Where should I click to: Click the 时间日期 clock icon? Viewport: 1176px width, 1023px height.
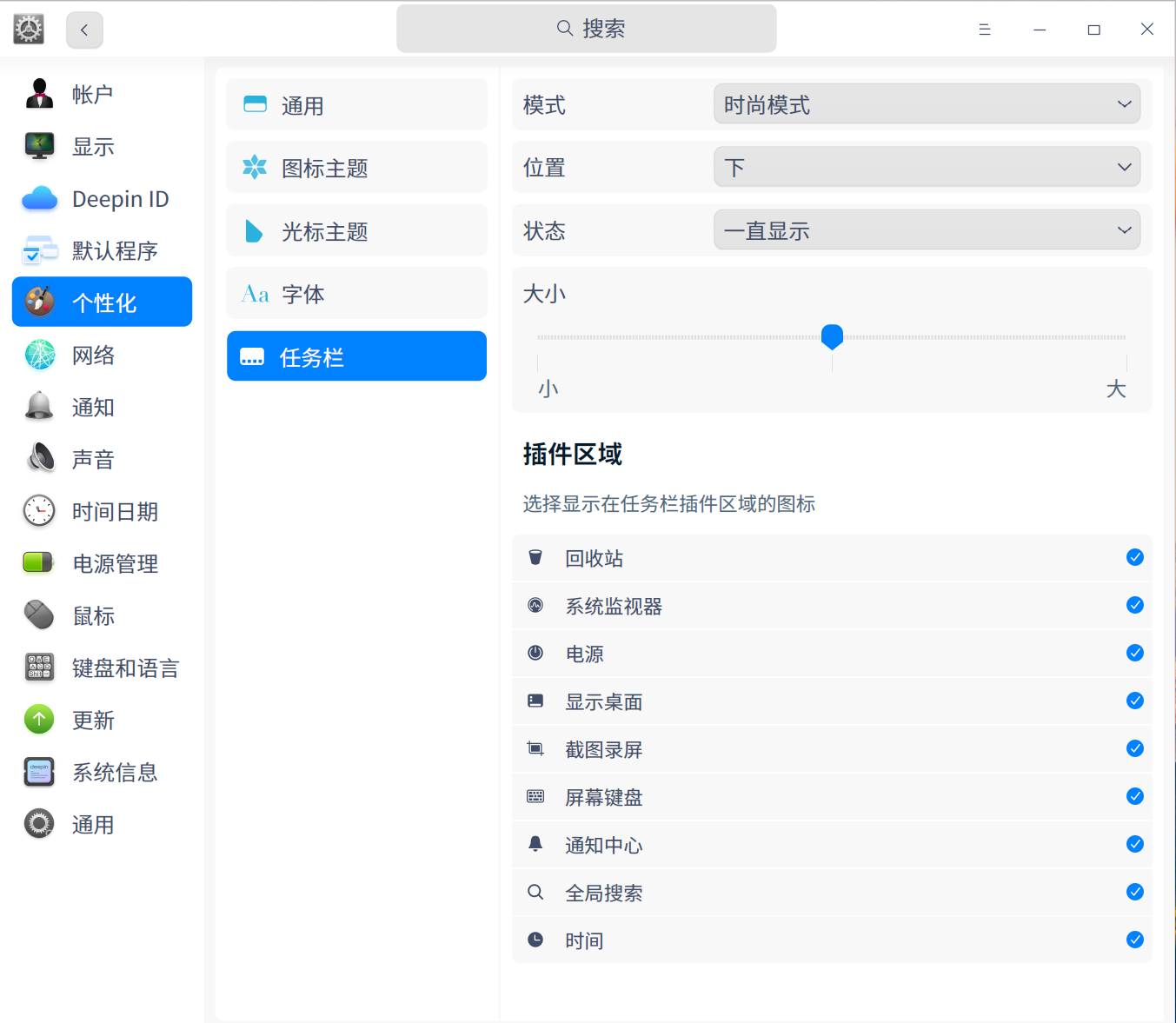pos(39,511)
